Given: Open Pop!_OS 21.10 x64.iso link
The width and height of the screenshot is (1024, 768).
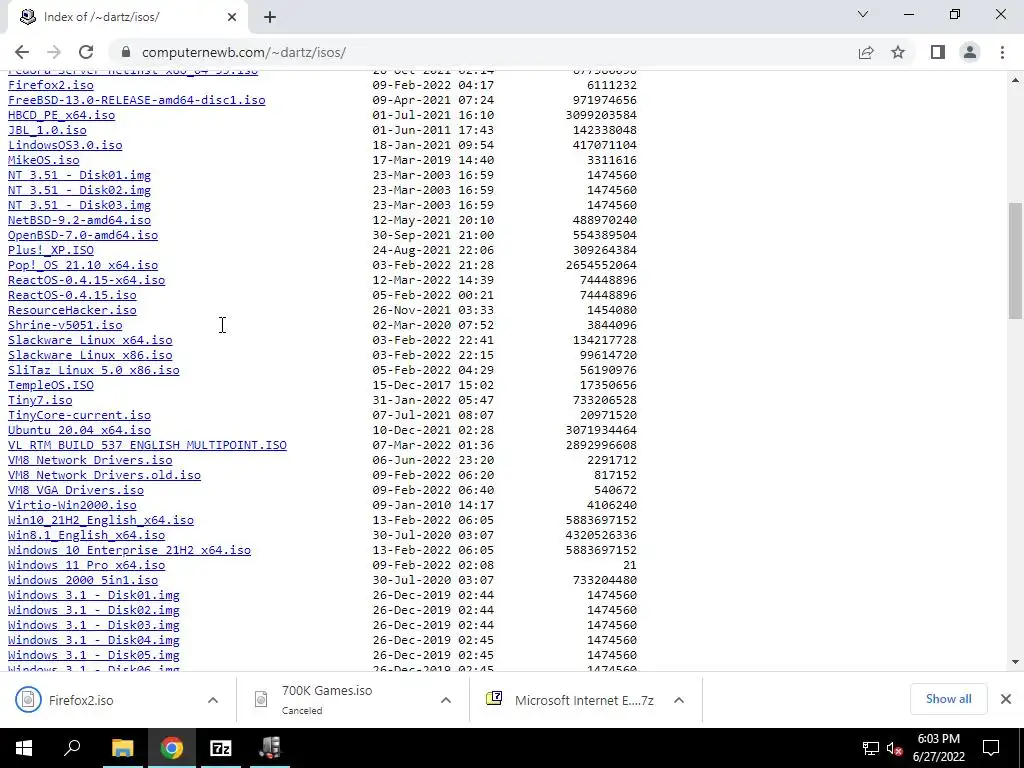Looking at the screenshot, I should (x=83, y=265).
